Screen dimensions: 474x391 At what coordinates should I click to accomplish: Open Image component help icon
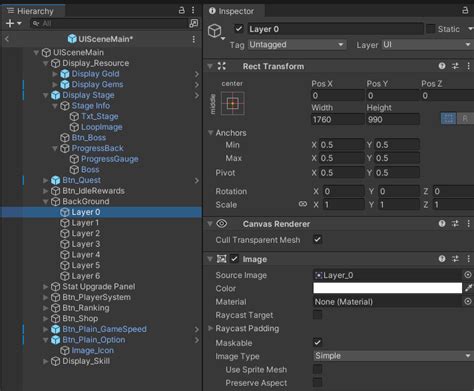pos(442,258)
